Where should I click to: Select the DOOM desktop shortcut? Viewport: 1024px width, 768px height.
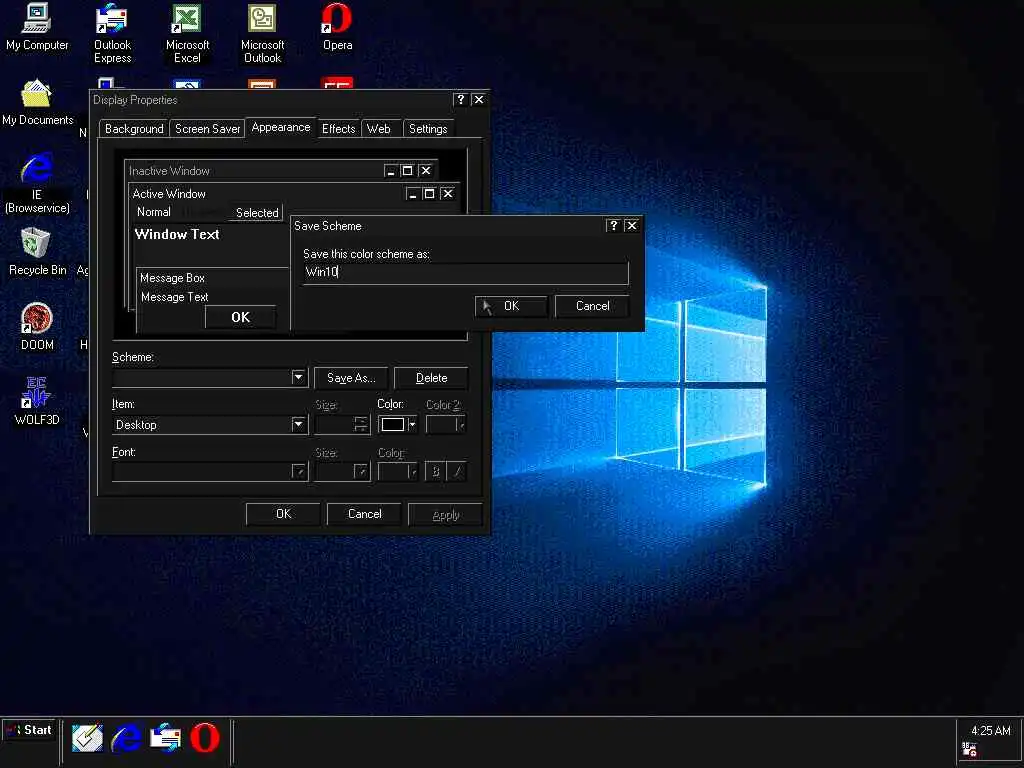pyautogui.click(x=37, y=327)
